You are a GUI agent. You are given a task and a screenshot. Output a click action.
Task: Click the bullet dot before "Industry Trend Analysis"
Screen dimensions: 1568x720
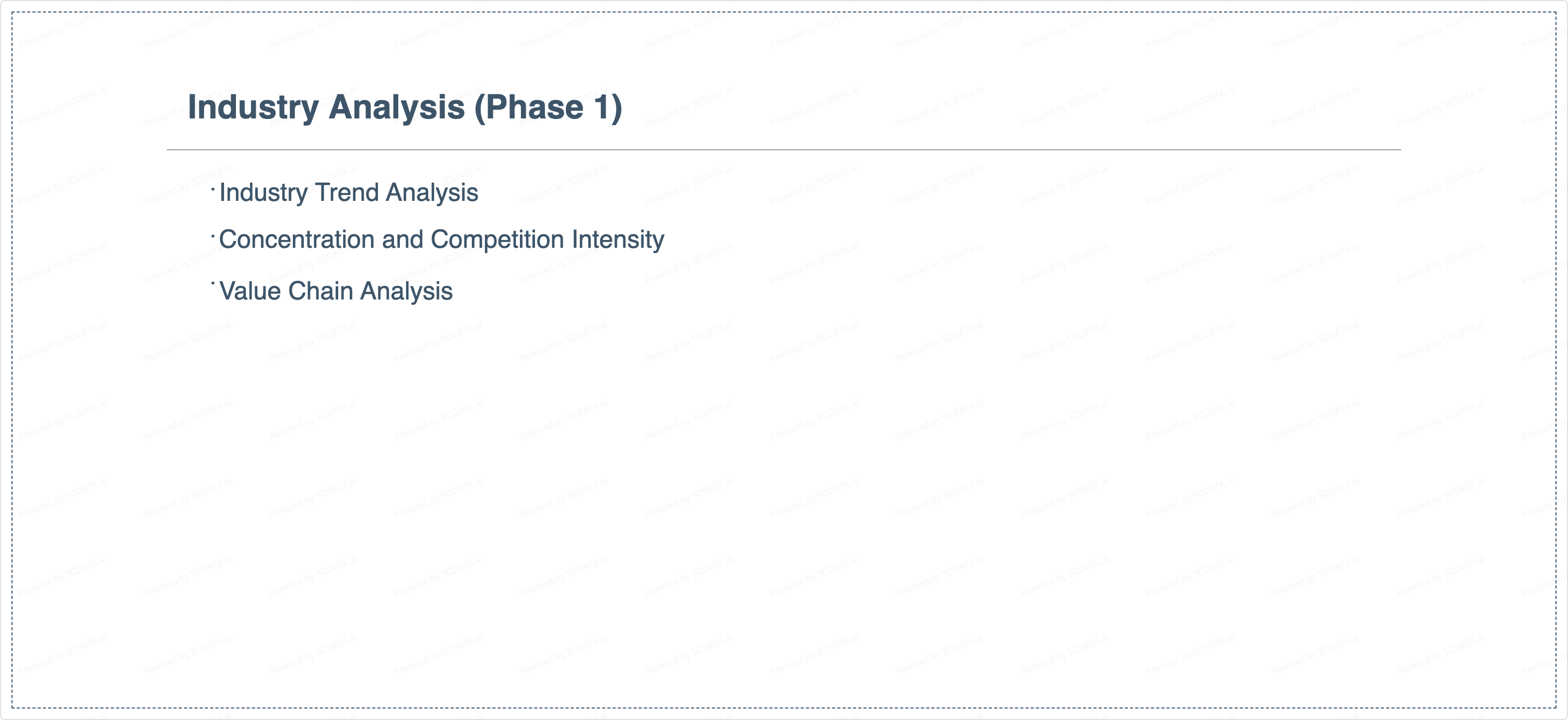point(213,189)
